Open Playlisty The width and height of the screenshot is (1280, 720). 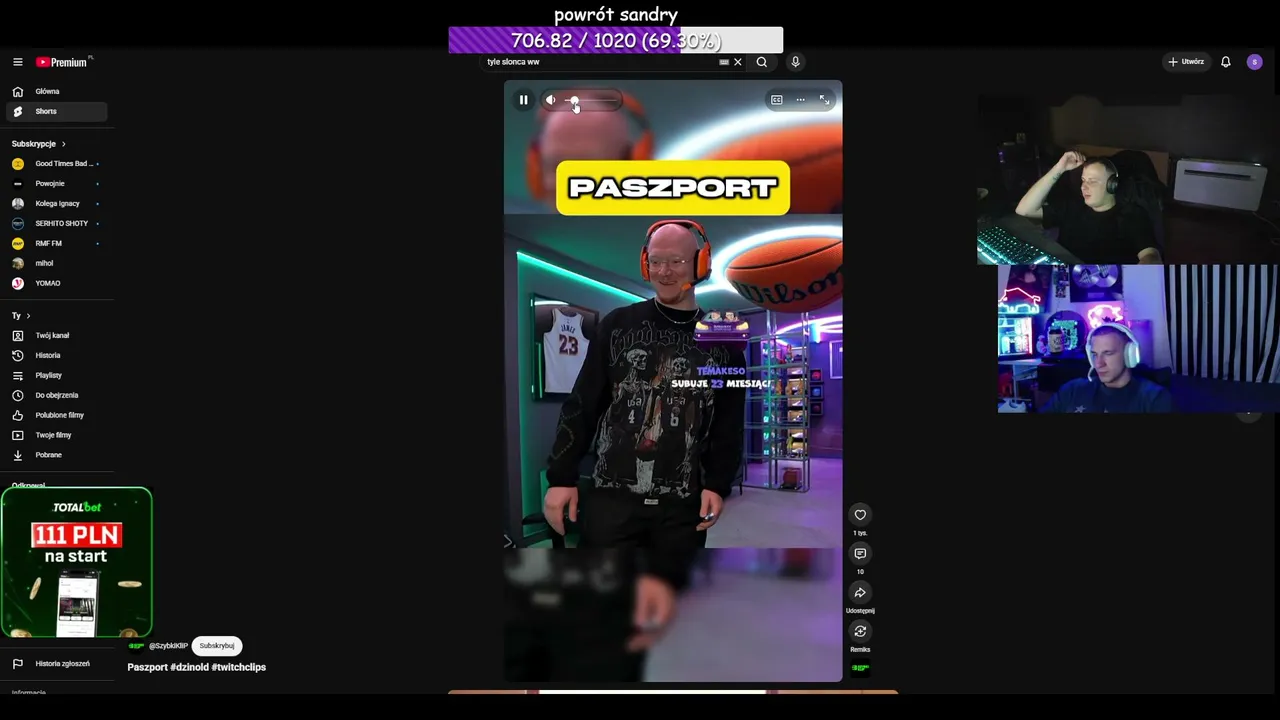56,375
